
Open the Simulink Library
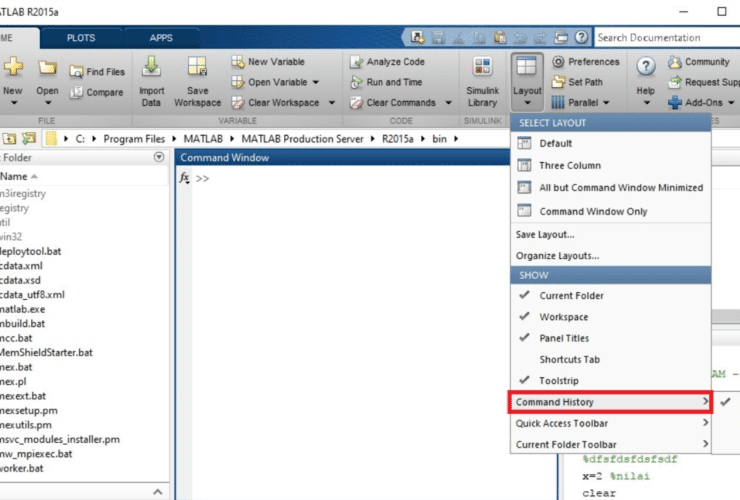(x=482, y=82)
